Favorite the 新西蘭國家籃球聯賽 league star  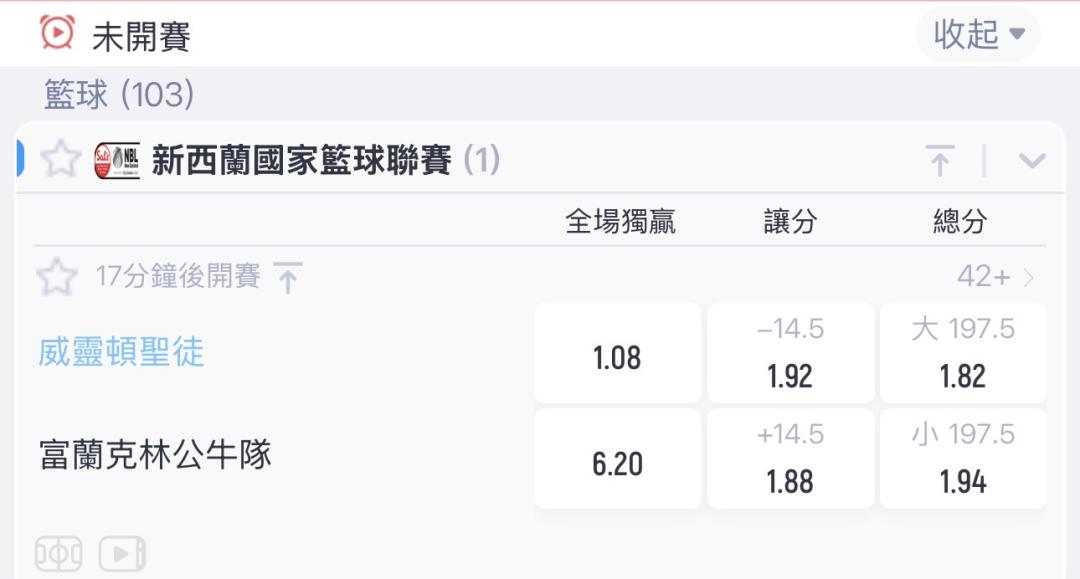point(61,159)
